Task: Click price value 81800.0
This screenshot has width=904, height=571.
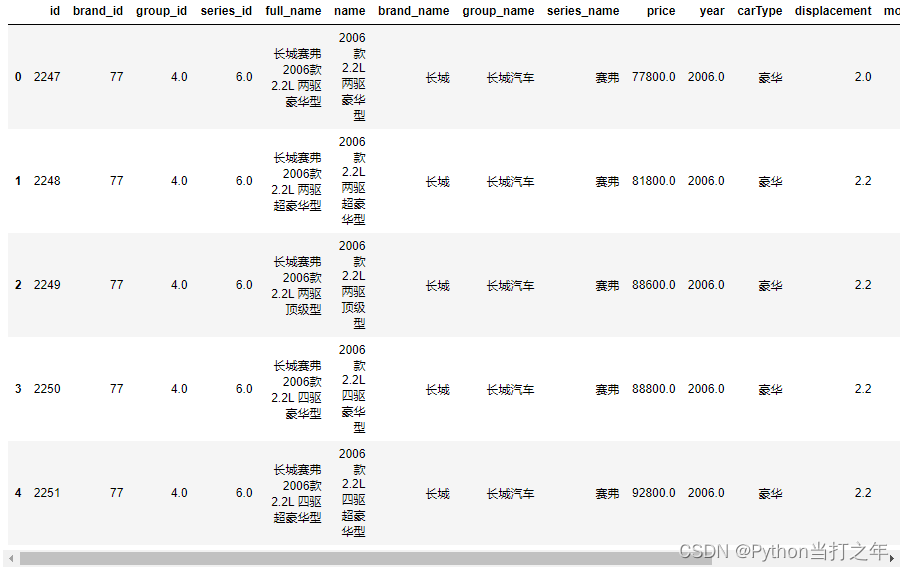Action: point(654,181)
